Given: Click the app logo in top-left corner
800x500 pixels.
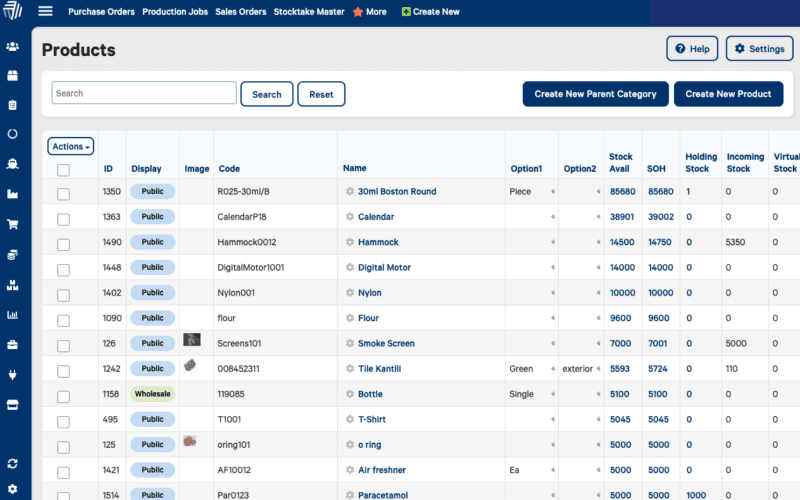Looking at the screenshot, I should click(x=12, y=10).
